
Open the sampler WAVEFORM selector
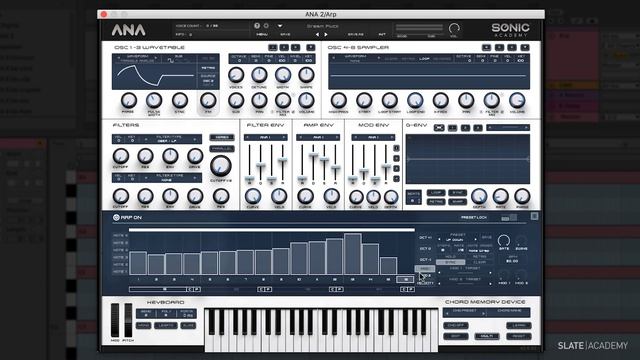click(355, 58)
